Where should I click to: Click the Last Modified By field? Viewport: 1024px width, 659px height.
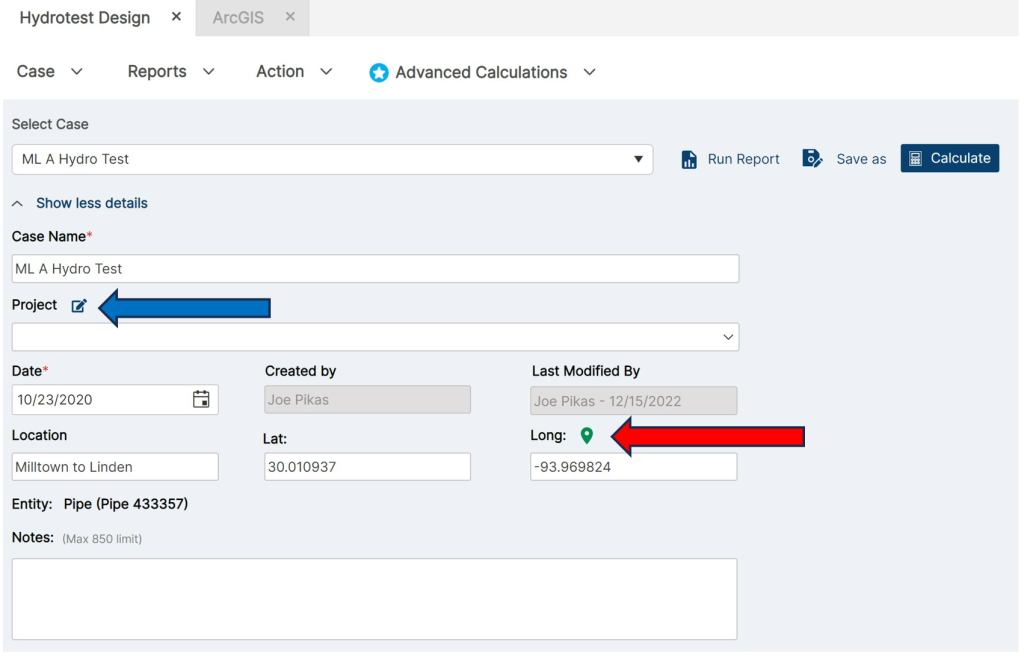[633, 400]
